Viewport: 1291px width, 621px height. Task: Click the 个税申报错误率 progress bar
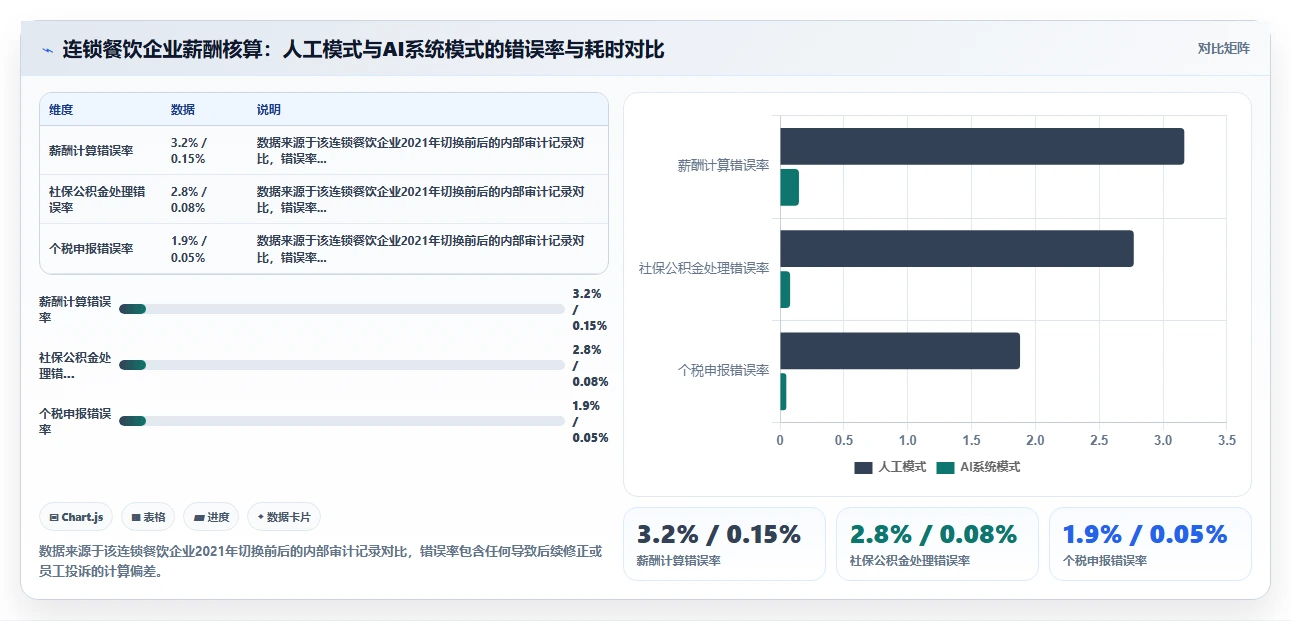(x=342, y=421)
